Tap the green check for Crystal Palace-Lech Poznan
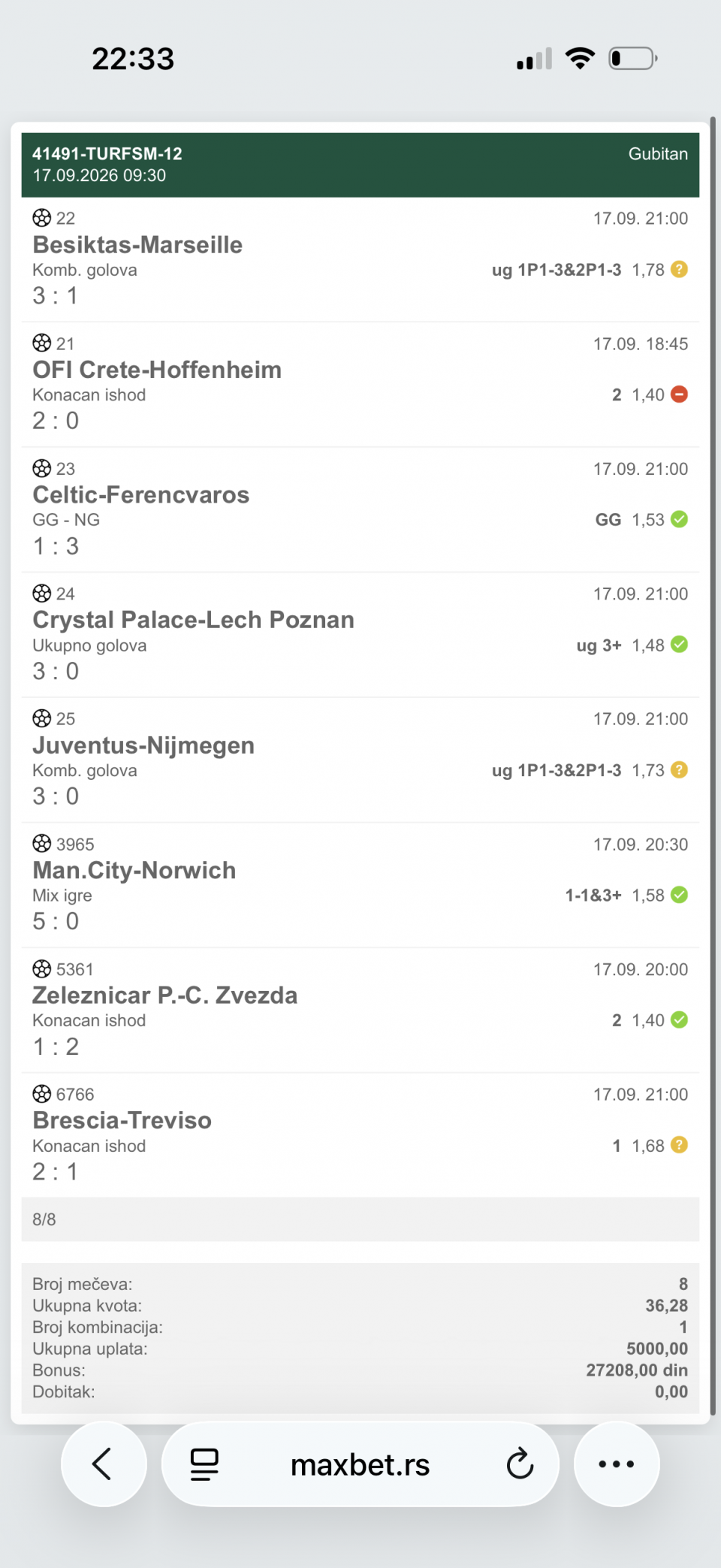Screen dimensions: 721x1568 coord(679,644)
